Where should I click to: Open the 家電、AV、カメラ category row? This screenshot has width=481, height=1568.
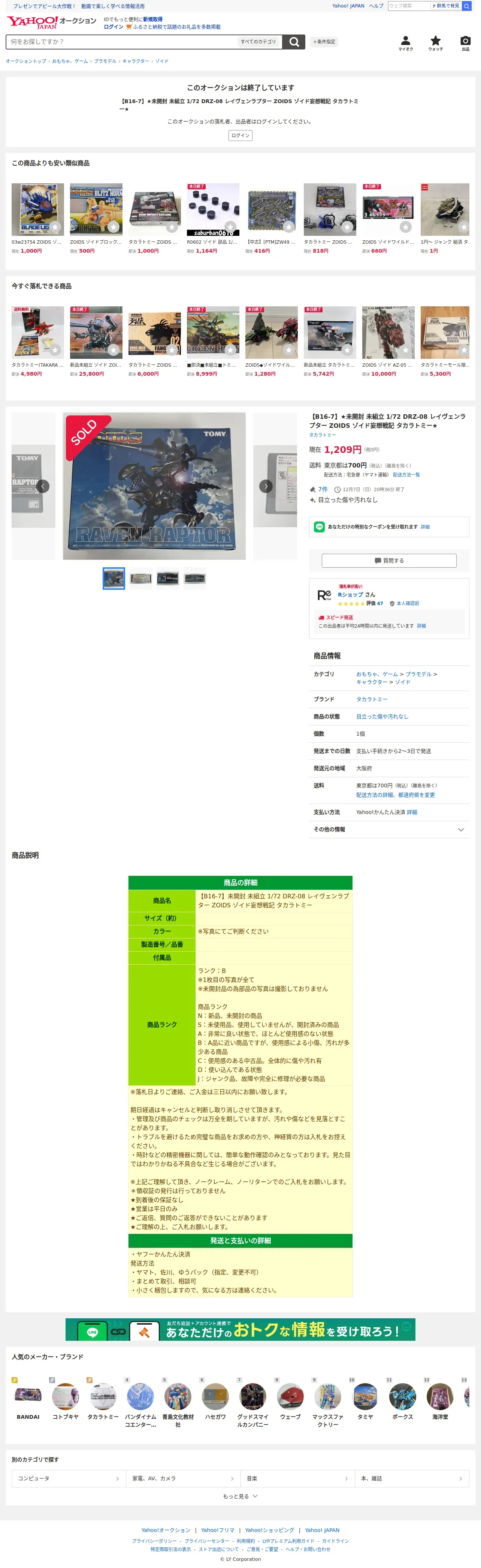pyautogui.click(x=183, y=1478)
